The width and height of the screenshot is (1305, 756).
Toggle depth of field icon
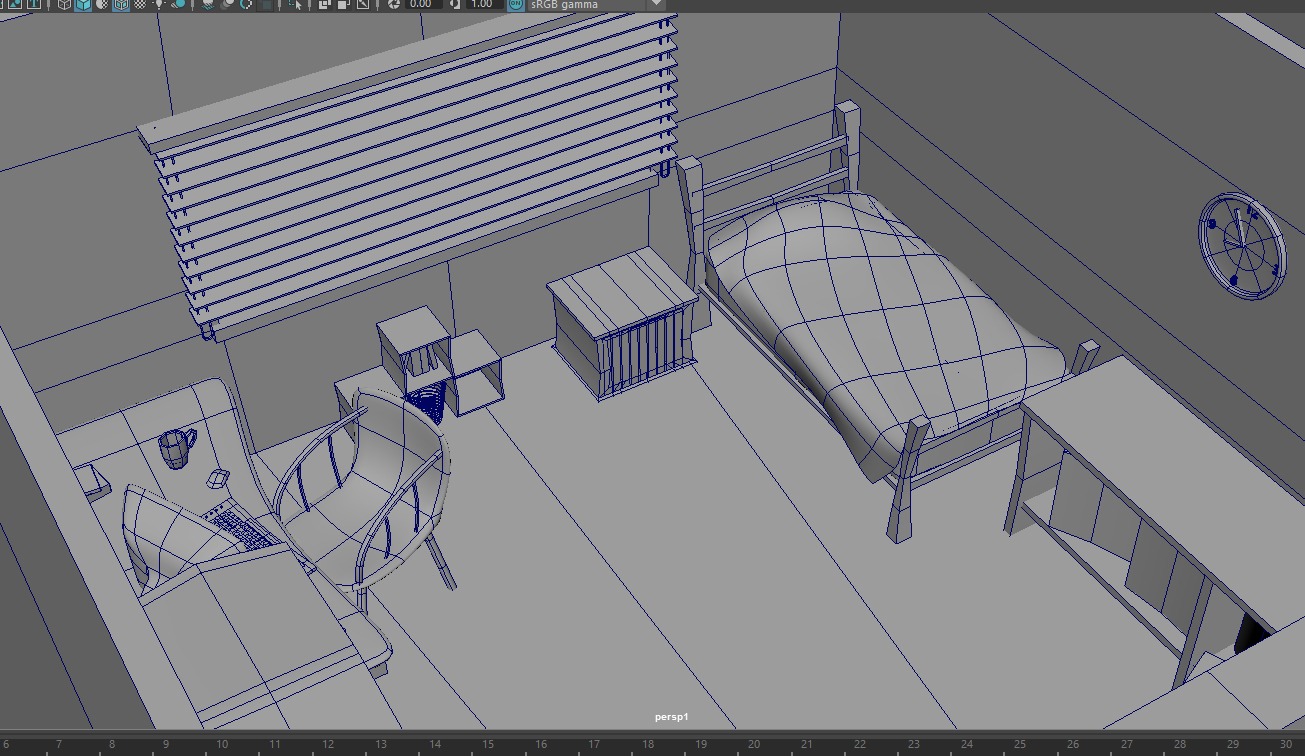point(265,4)
